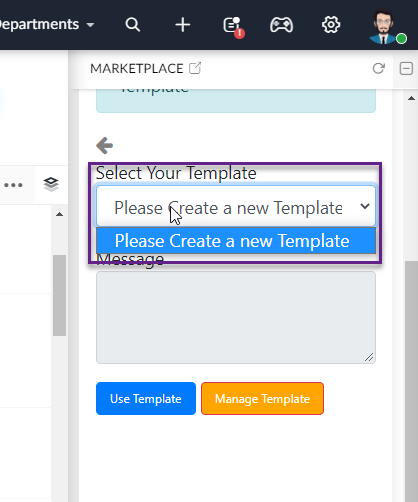Click the stacked layers icon
The width and height of the screenshot is (418, 502).
click(x=51, y=184)
